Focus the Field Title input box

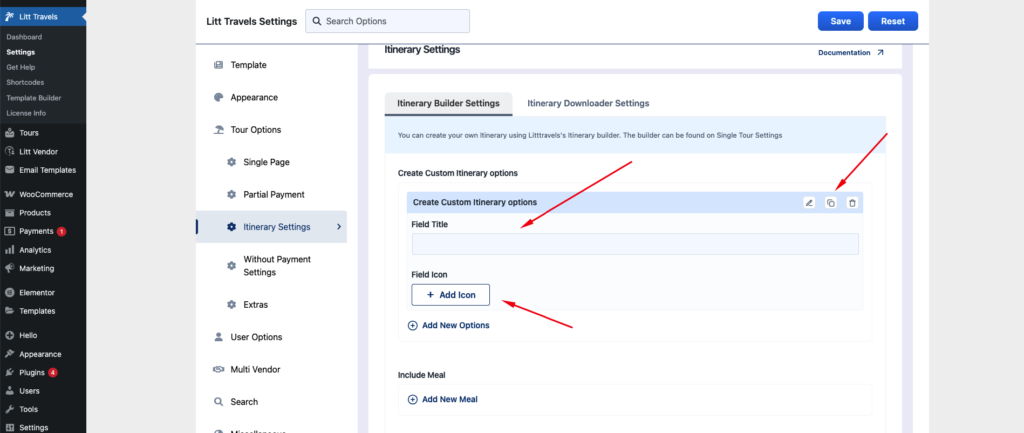pos(635,244)
